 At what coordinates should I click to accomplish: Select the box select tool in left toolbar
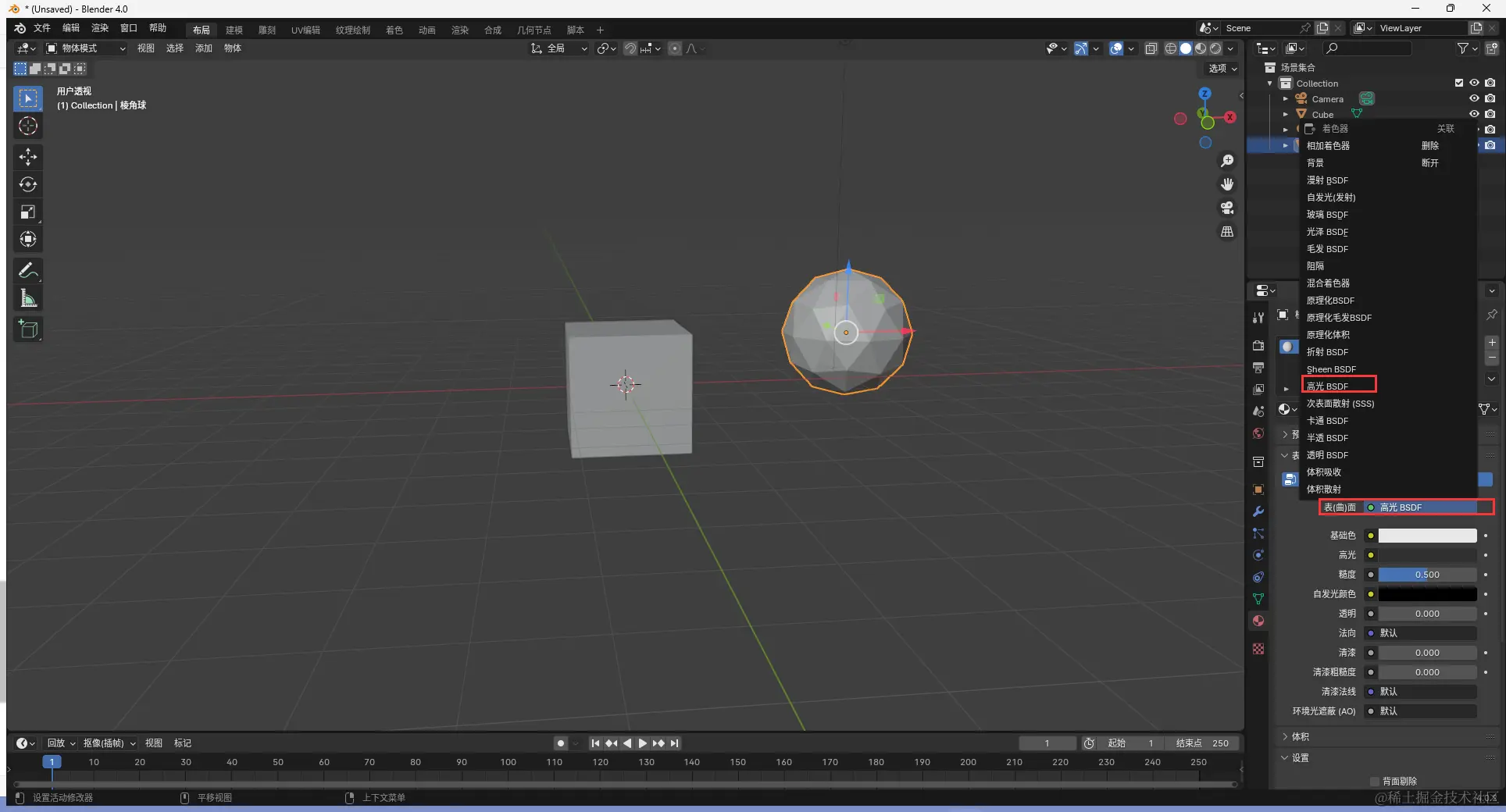coord(28,98)
